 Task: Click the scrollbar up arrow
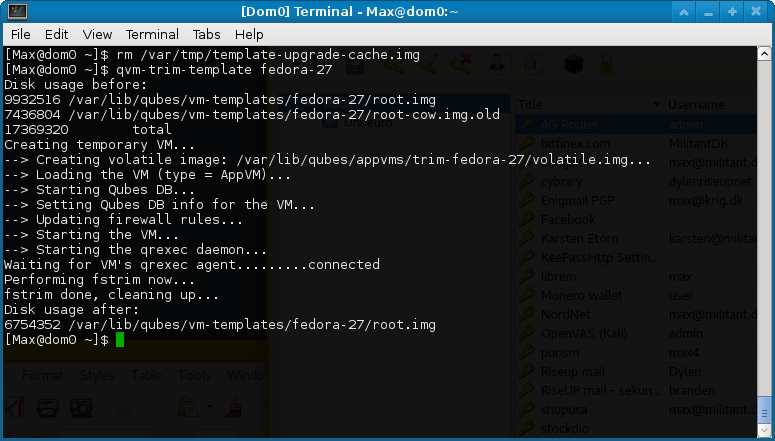(x=764, y=53)
